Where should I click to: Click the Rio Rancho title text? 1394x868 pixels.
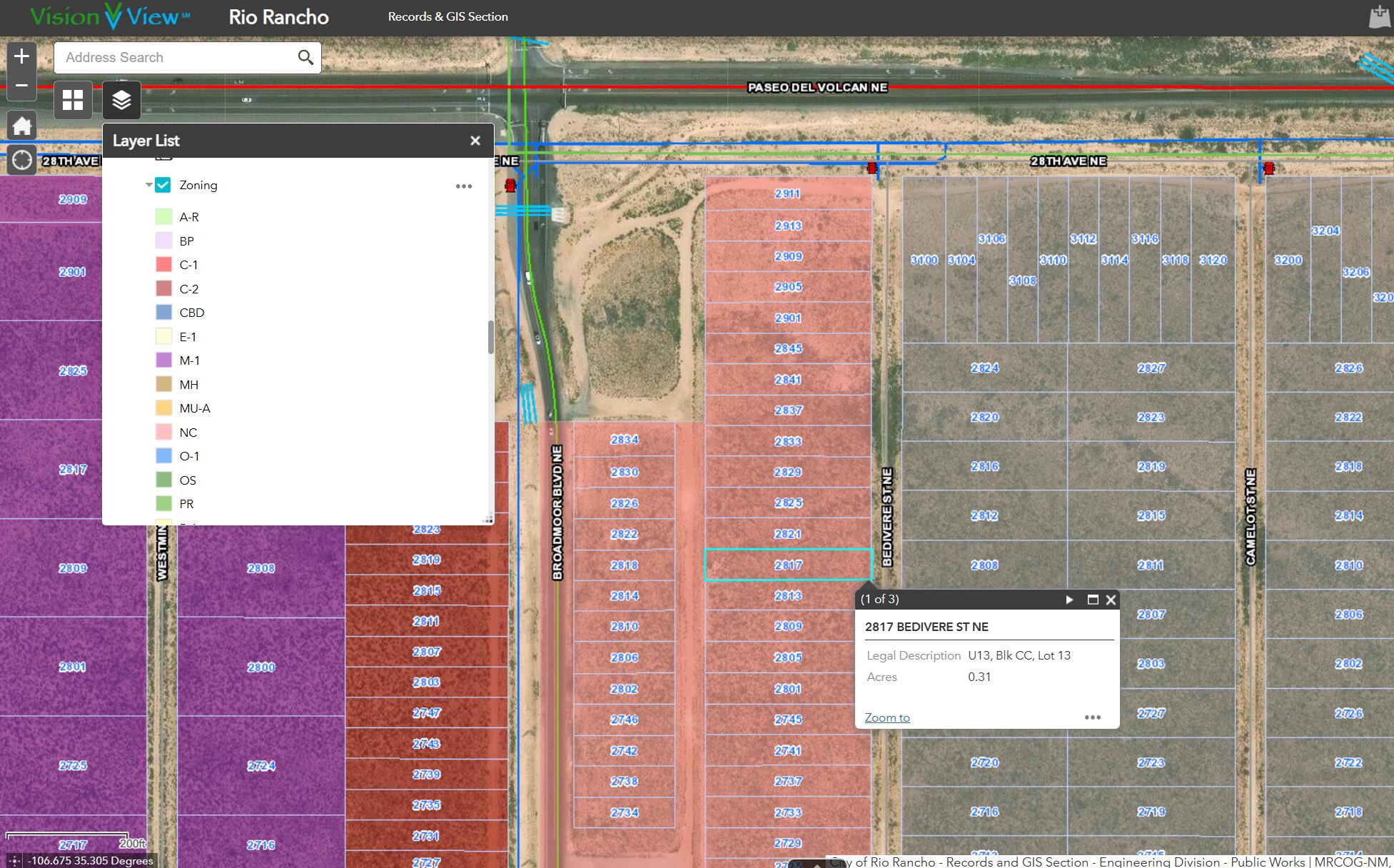[x=278, y=17]
